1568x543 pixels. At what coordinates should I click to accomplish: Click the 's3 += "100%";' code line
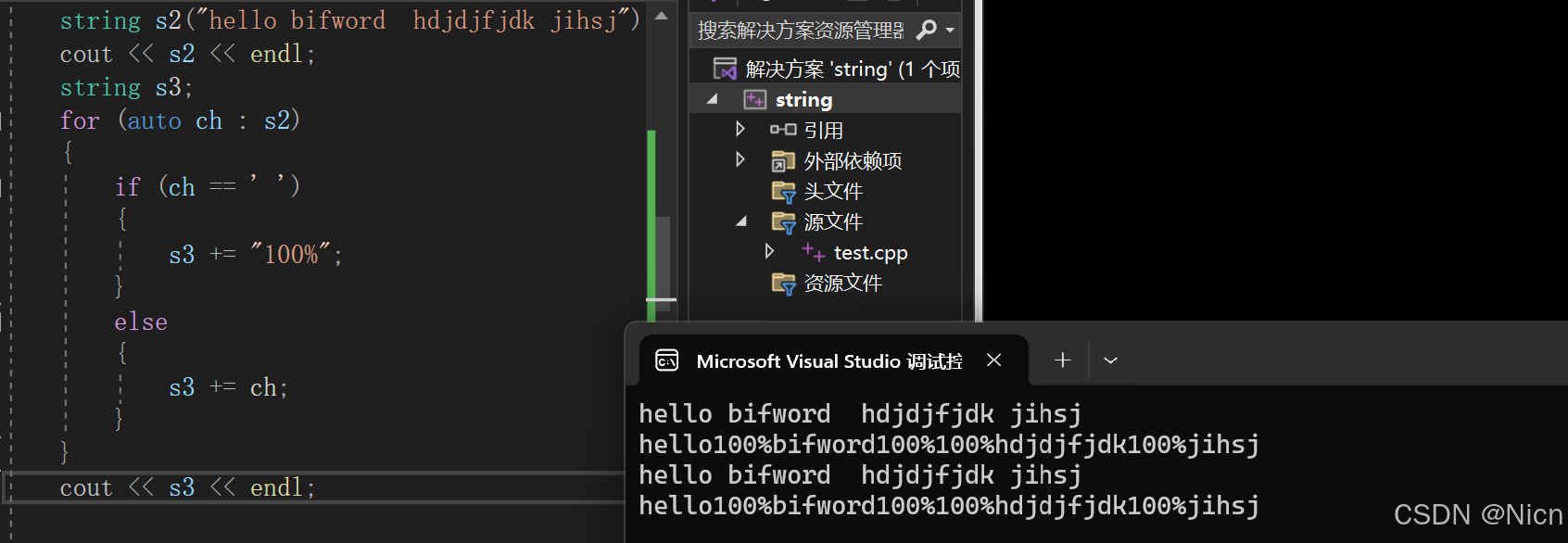click(256, 254)
